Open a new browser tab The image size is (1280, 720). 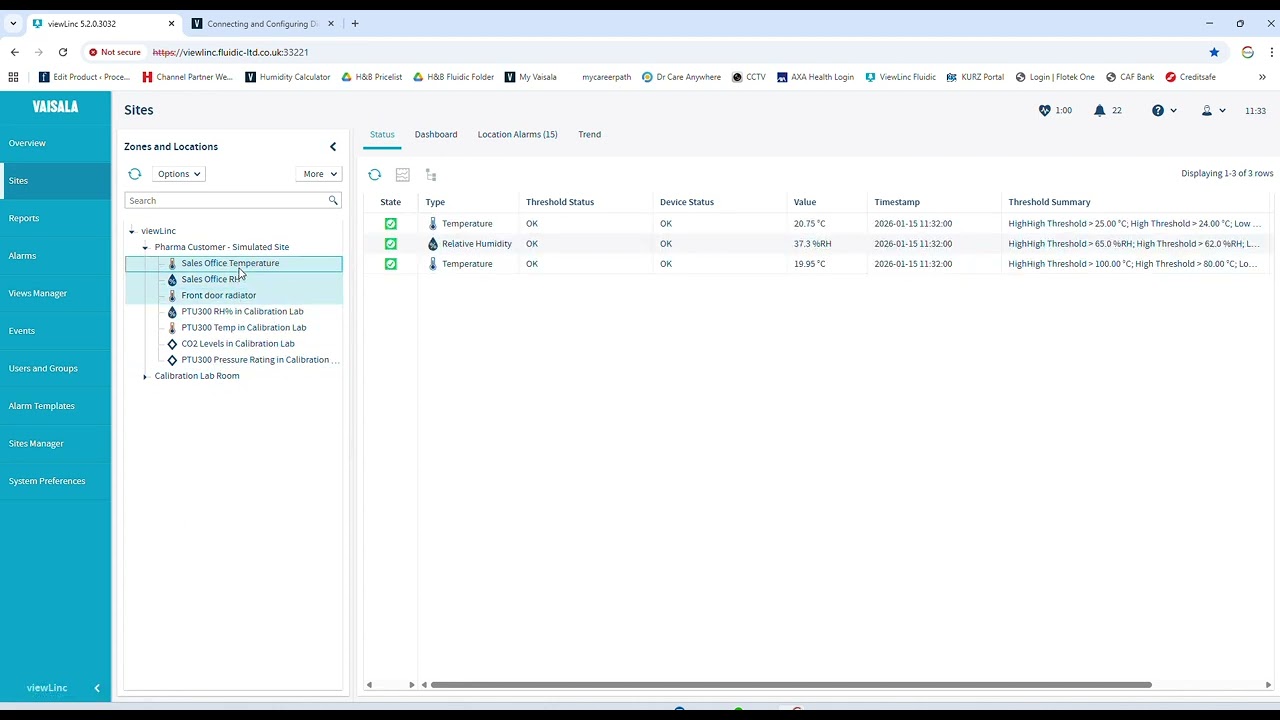pyautogui.click(x=355, y=23)
